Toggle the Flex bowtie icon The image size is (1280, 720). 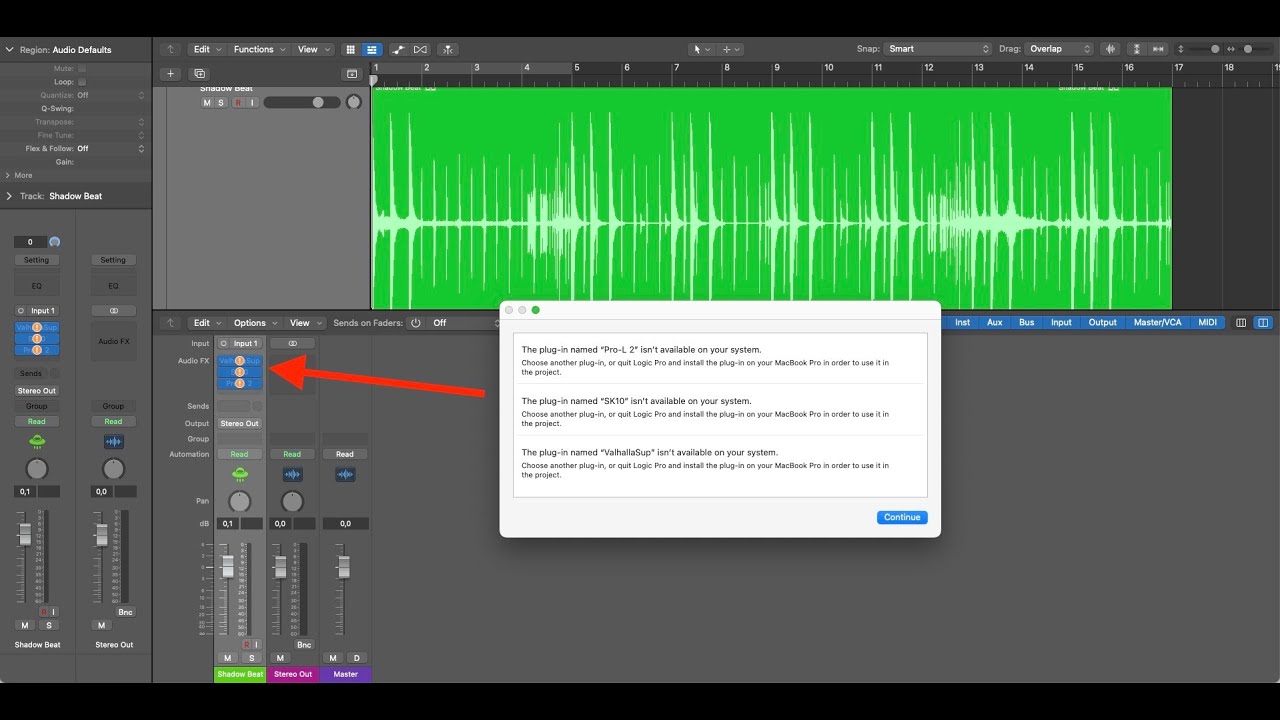(420, 49)
